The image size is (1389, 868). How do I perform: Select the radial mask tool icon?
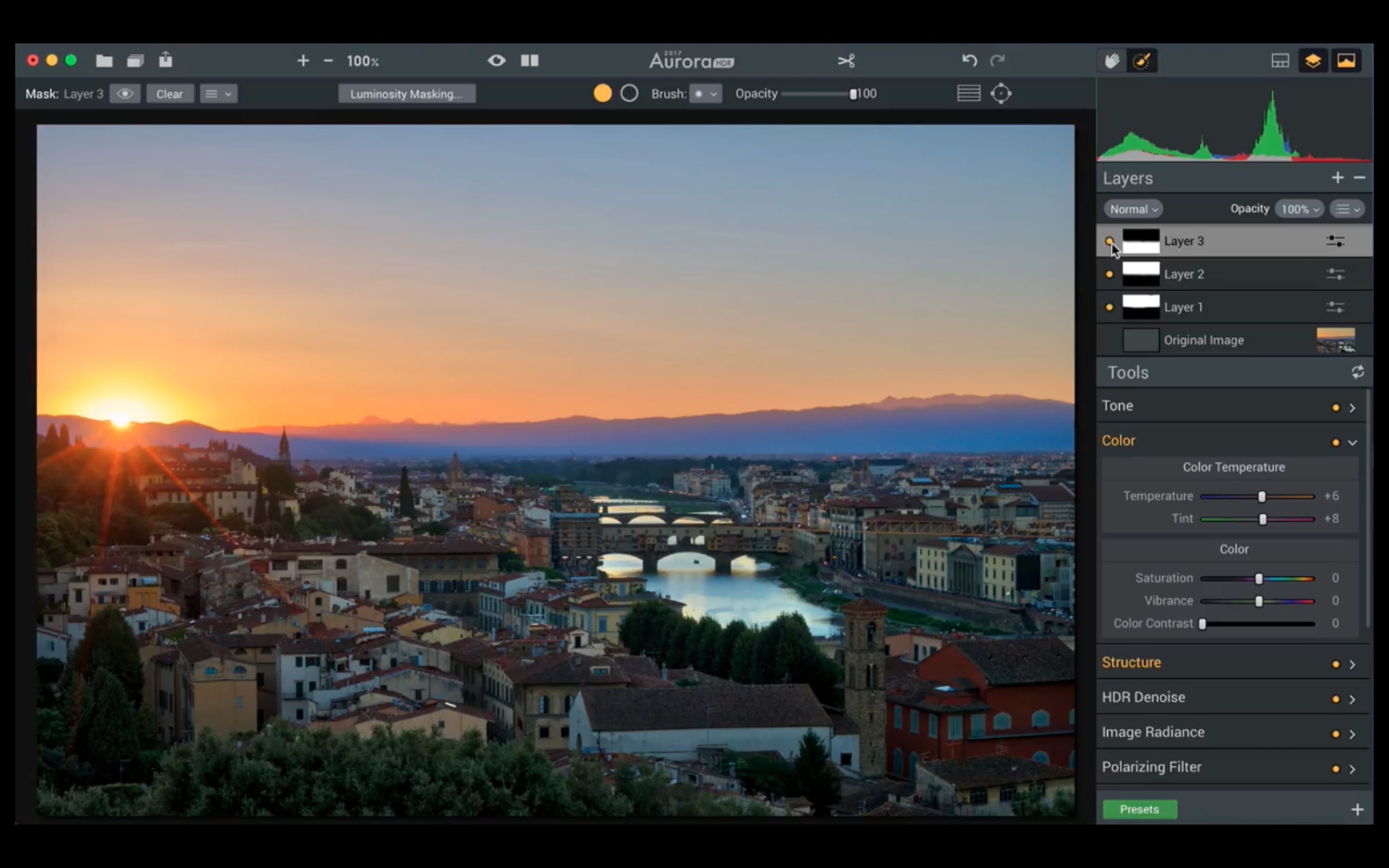point(1001,93)
